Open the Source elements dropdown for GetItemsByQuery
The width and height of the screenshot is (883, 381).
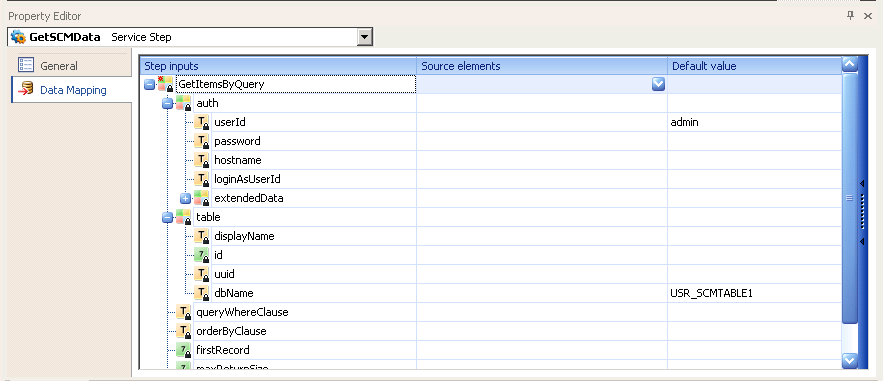coord(658,84)
